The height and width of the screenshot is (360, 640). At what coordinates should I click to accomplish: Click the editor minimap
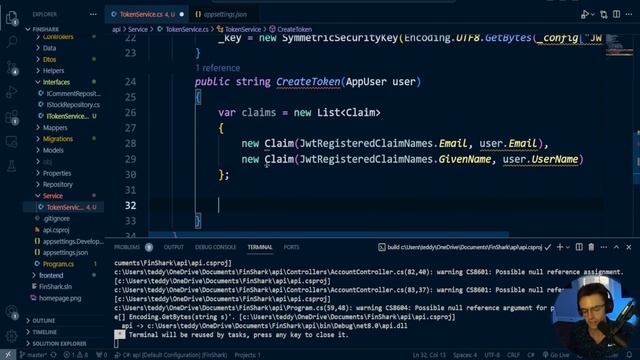(619, 45)
